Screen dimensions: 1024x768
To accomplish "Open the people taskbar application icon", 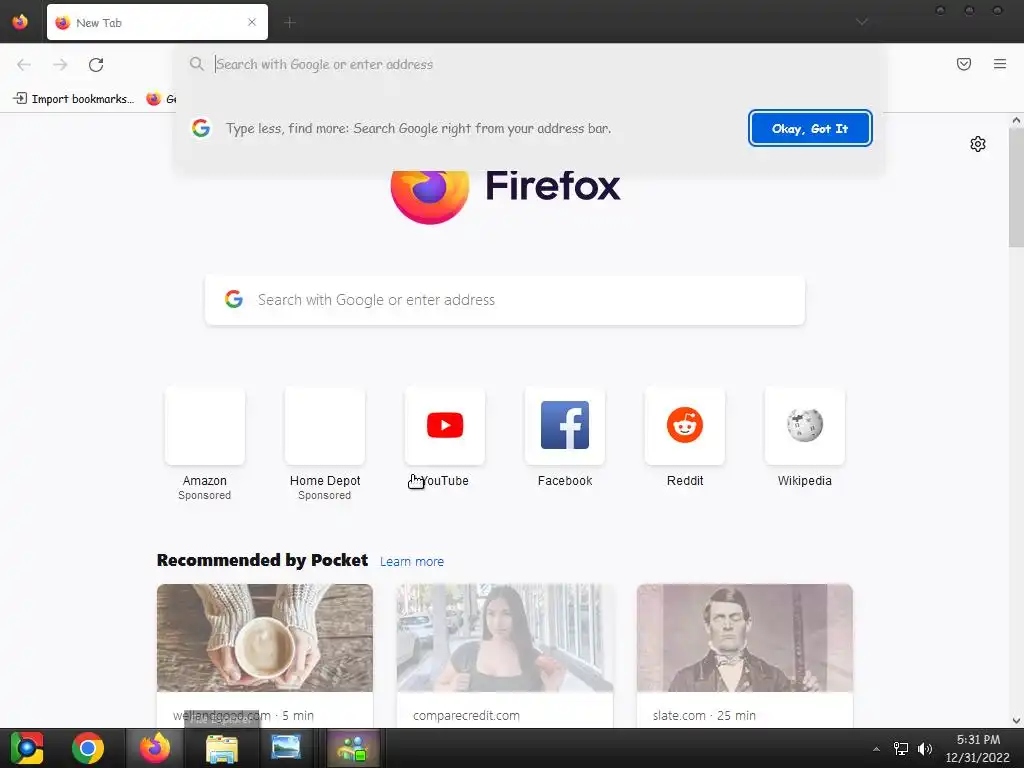I will pos(353,748).
